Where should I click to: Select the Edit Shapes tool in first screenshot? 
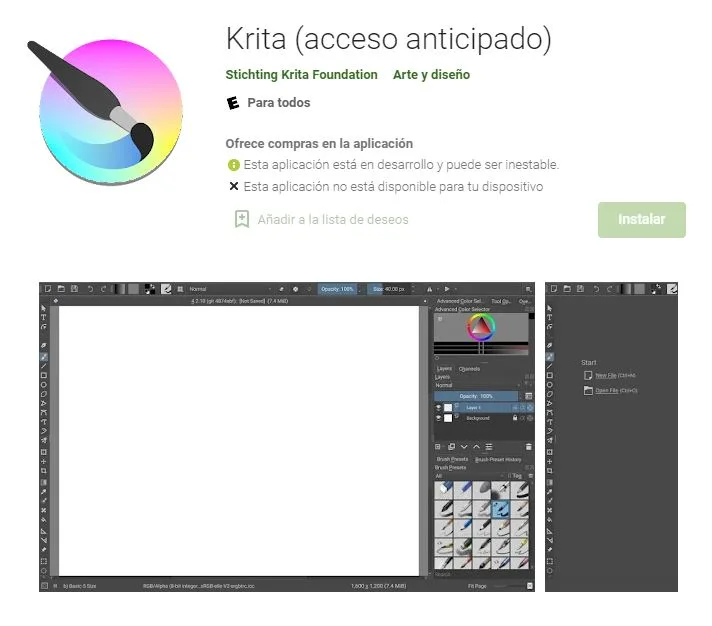tap(44, 326)
